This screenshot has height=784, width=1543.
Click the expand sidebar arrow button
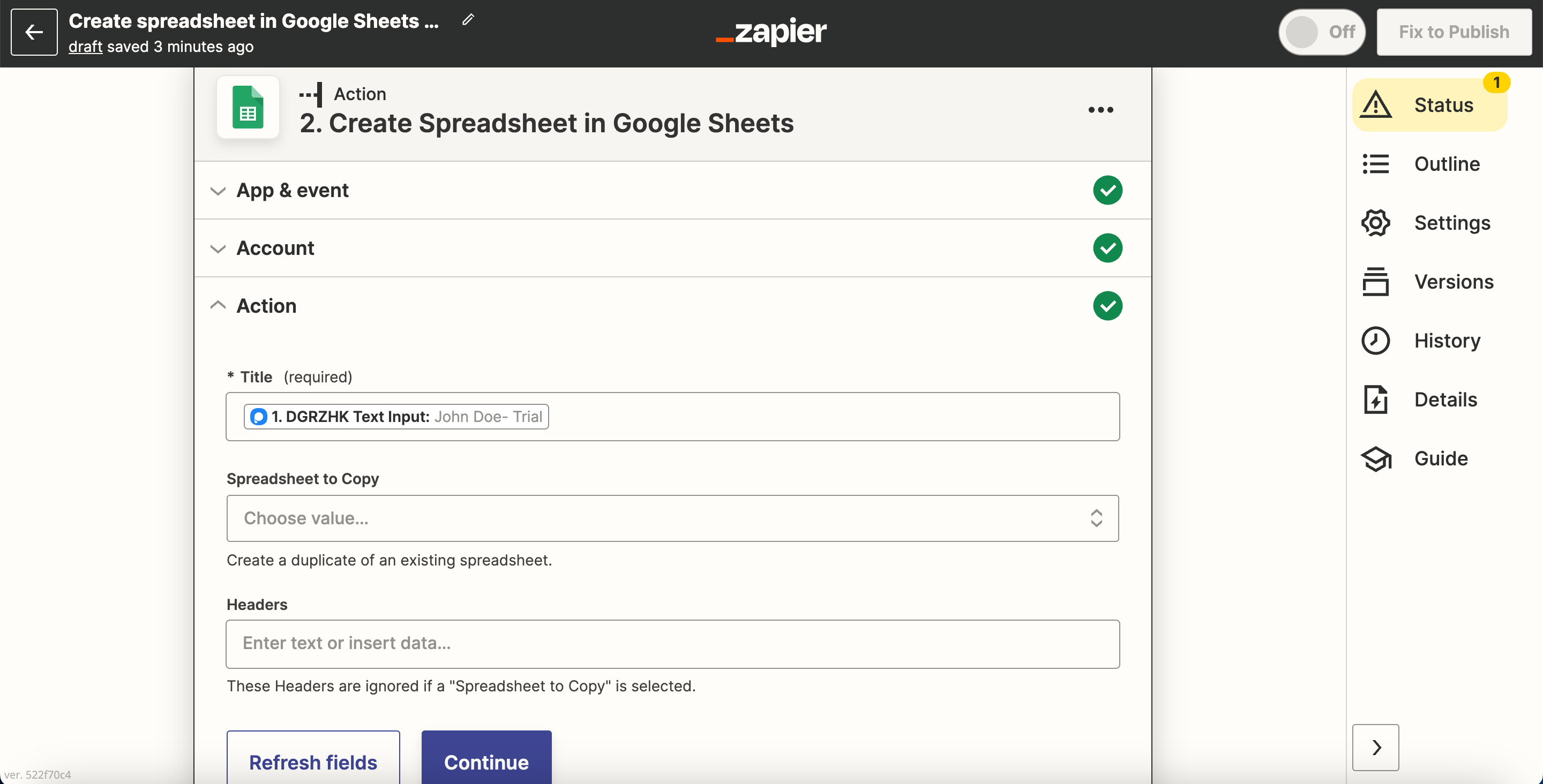point(1378,746)
